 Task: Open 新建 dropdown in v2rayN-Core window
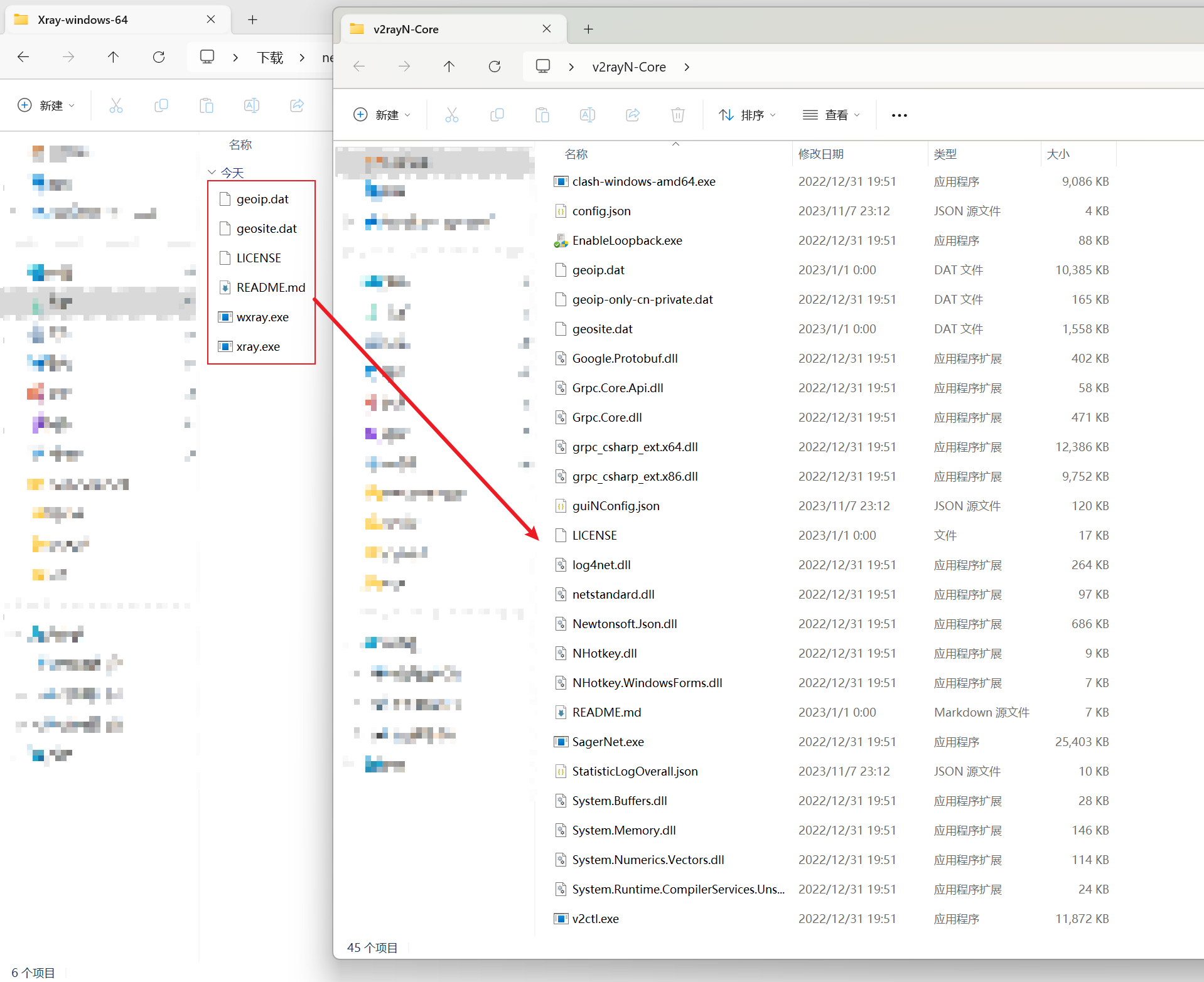pos(382,115)
